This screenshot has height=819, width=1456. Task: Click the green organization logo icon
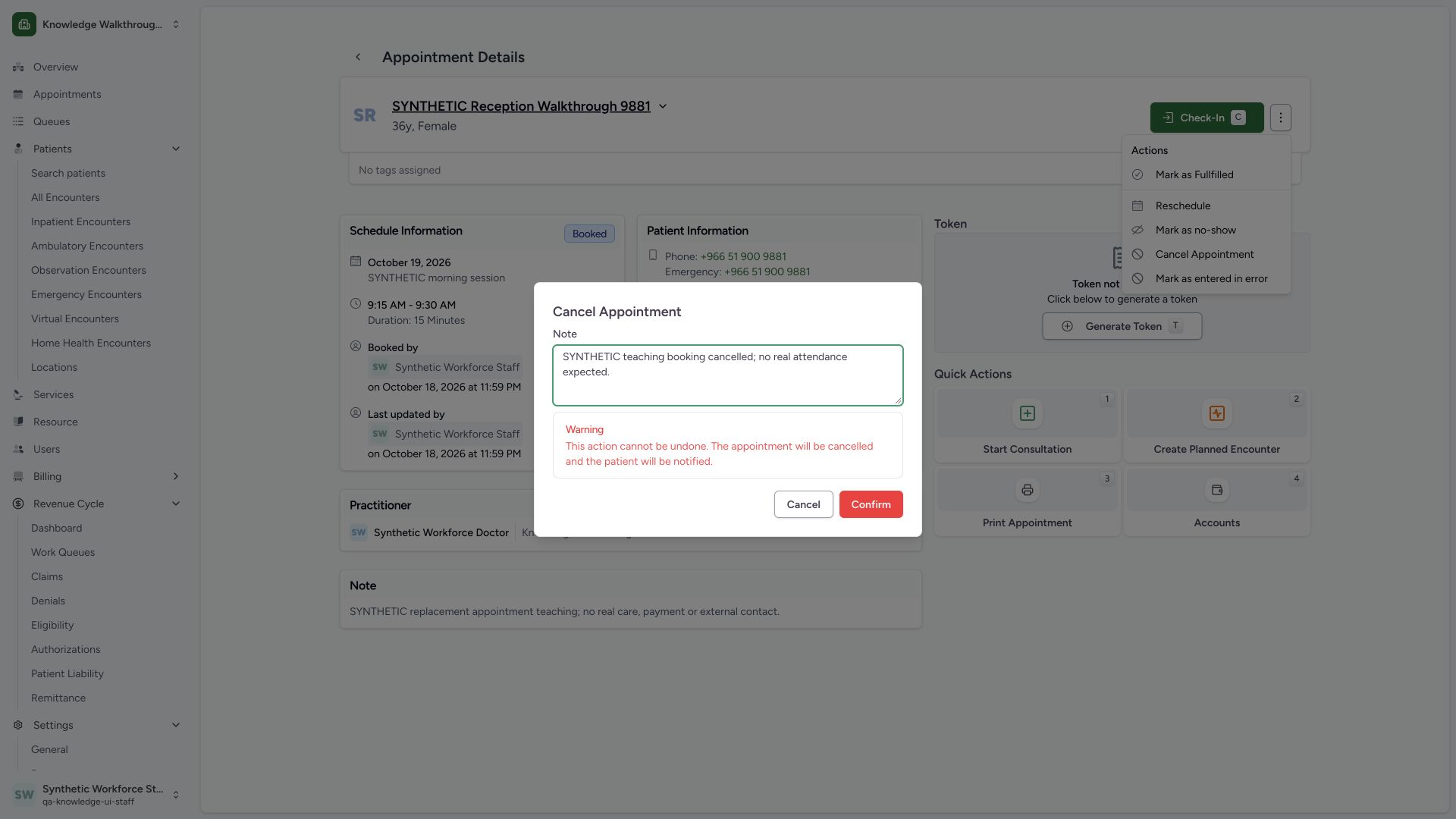(x=24, y=24)
